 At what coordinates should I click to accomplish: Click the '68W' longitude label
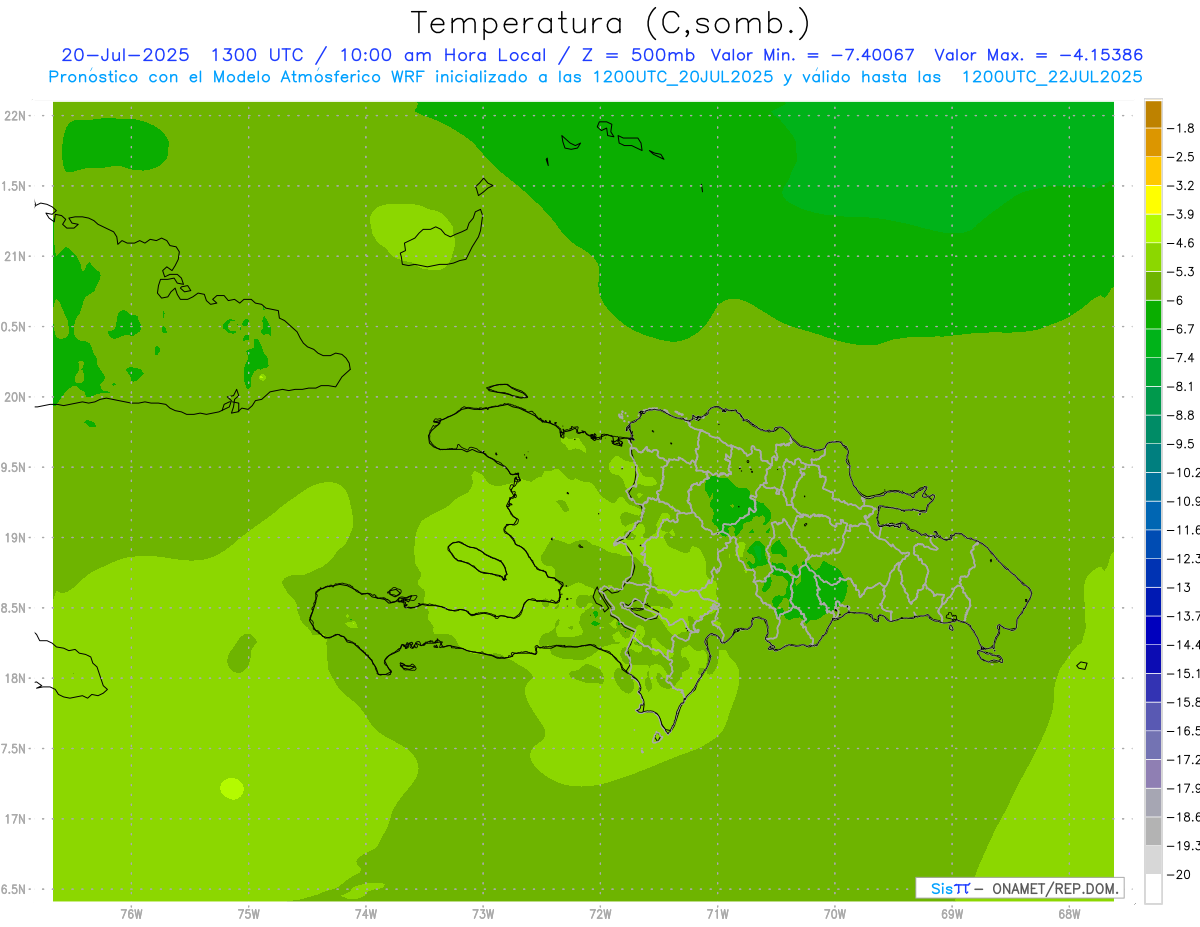click(x=1069, y=914)
